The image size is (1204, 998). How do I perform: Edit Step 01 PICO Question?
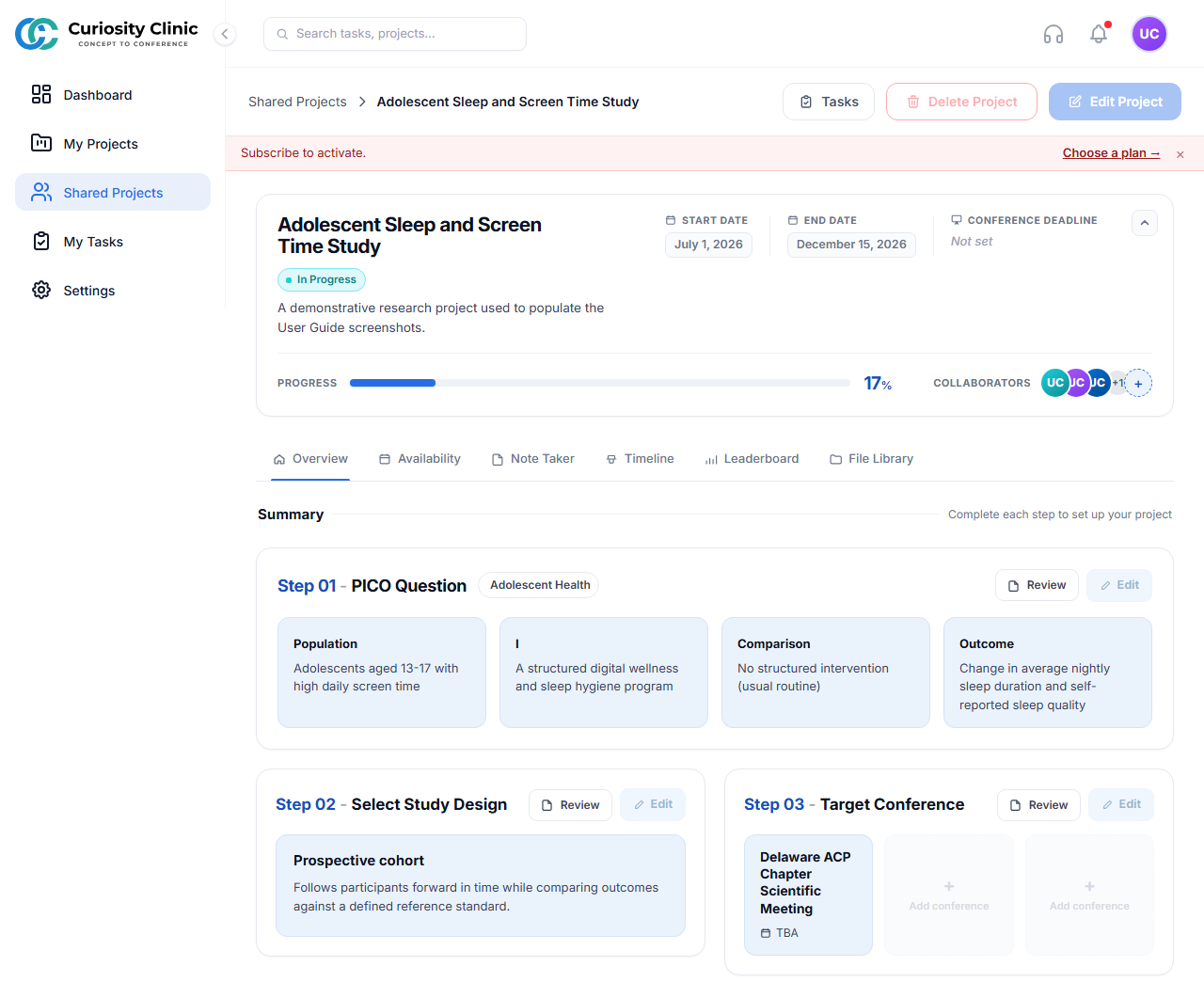point(1119,585)
